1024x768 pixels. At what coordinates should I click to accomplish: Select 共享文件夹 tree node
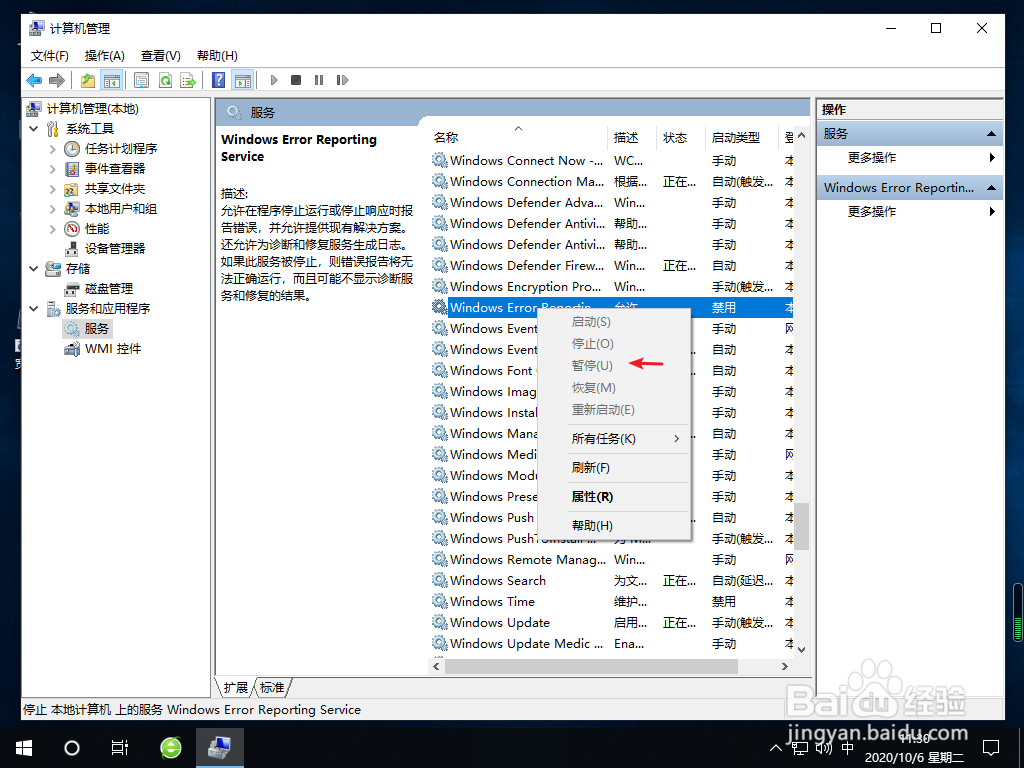[x=115, y=189]
